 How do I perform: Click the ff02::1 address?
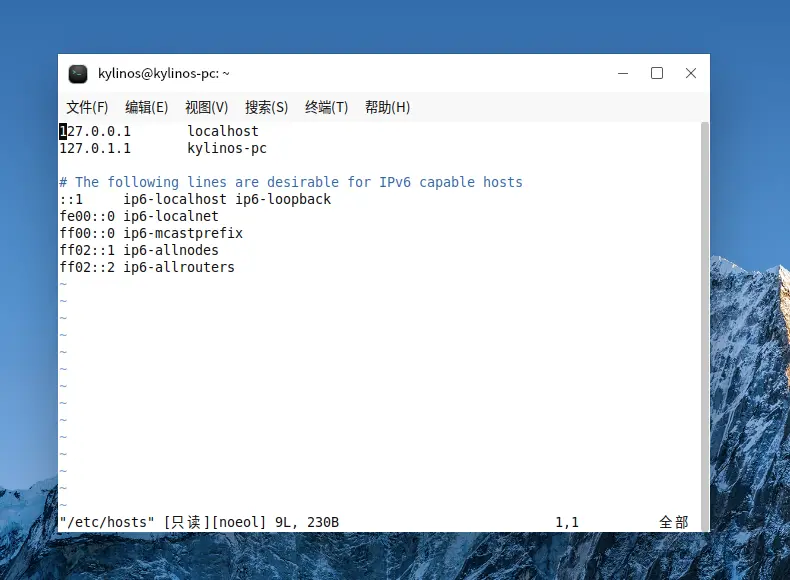coord(87,250)
